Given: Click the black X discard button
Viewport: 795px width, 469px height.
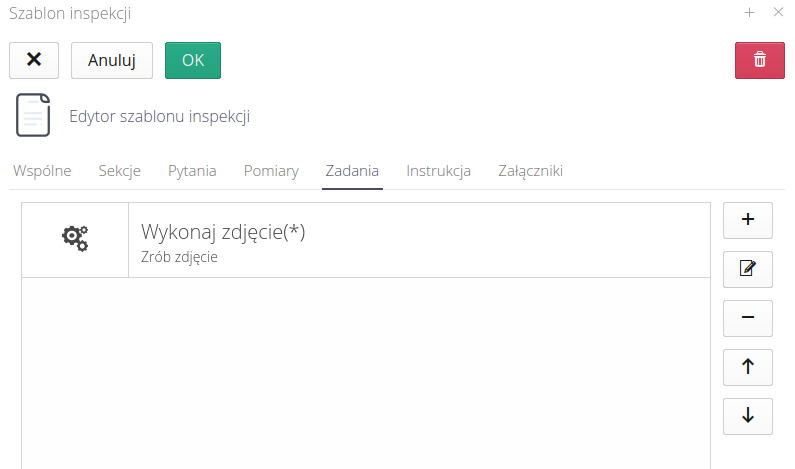Looking at the screenshot, I should click(x=34, y=60).
